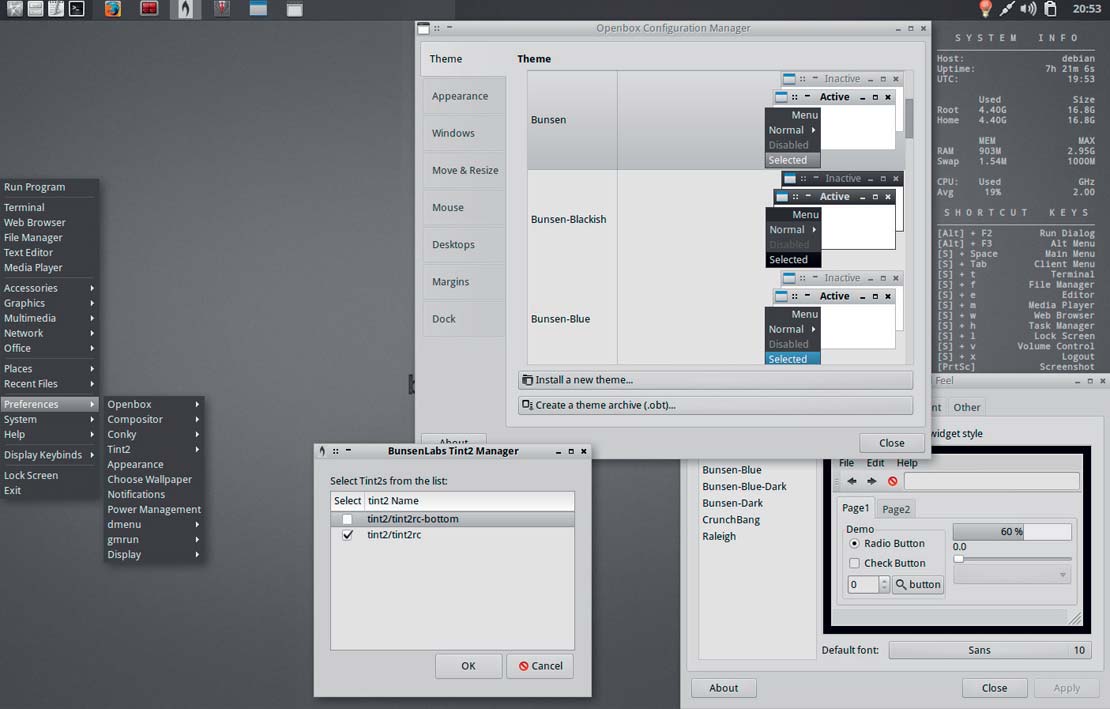Tick the demo Check Button

click(x=854, y=563)
